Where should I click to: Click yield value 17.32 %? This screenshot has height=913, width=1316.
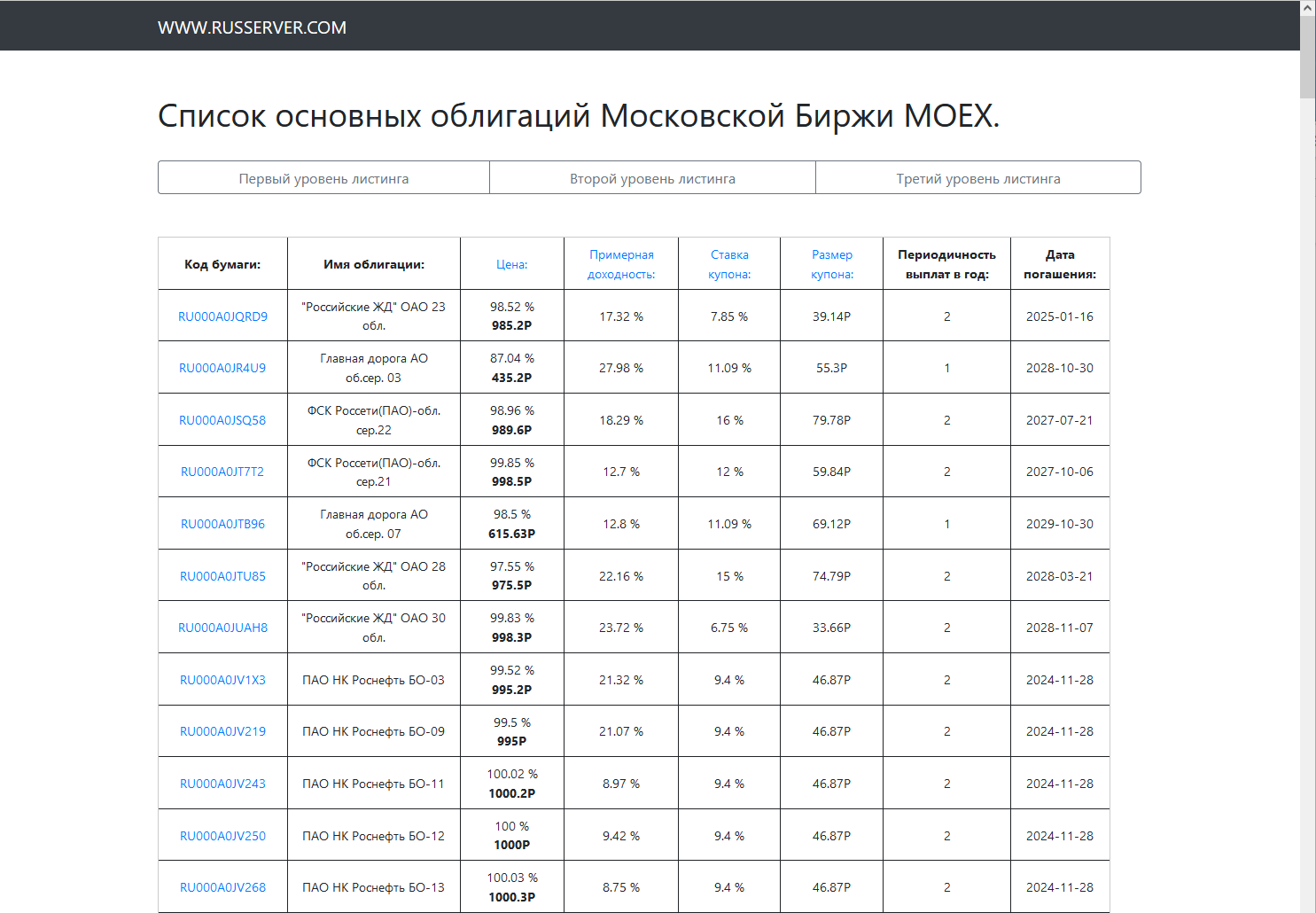click(x=621, y=316)
